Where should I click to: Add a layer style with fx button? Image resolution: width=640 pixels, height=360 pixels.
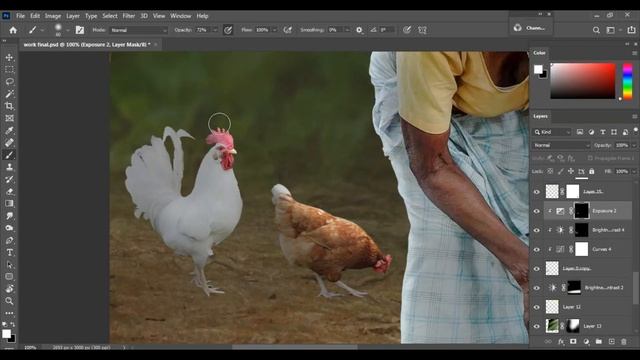(x=561, y=341)
